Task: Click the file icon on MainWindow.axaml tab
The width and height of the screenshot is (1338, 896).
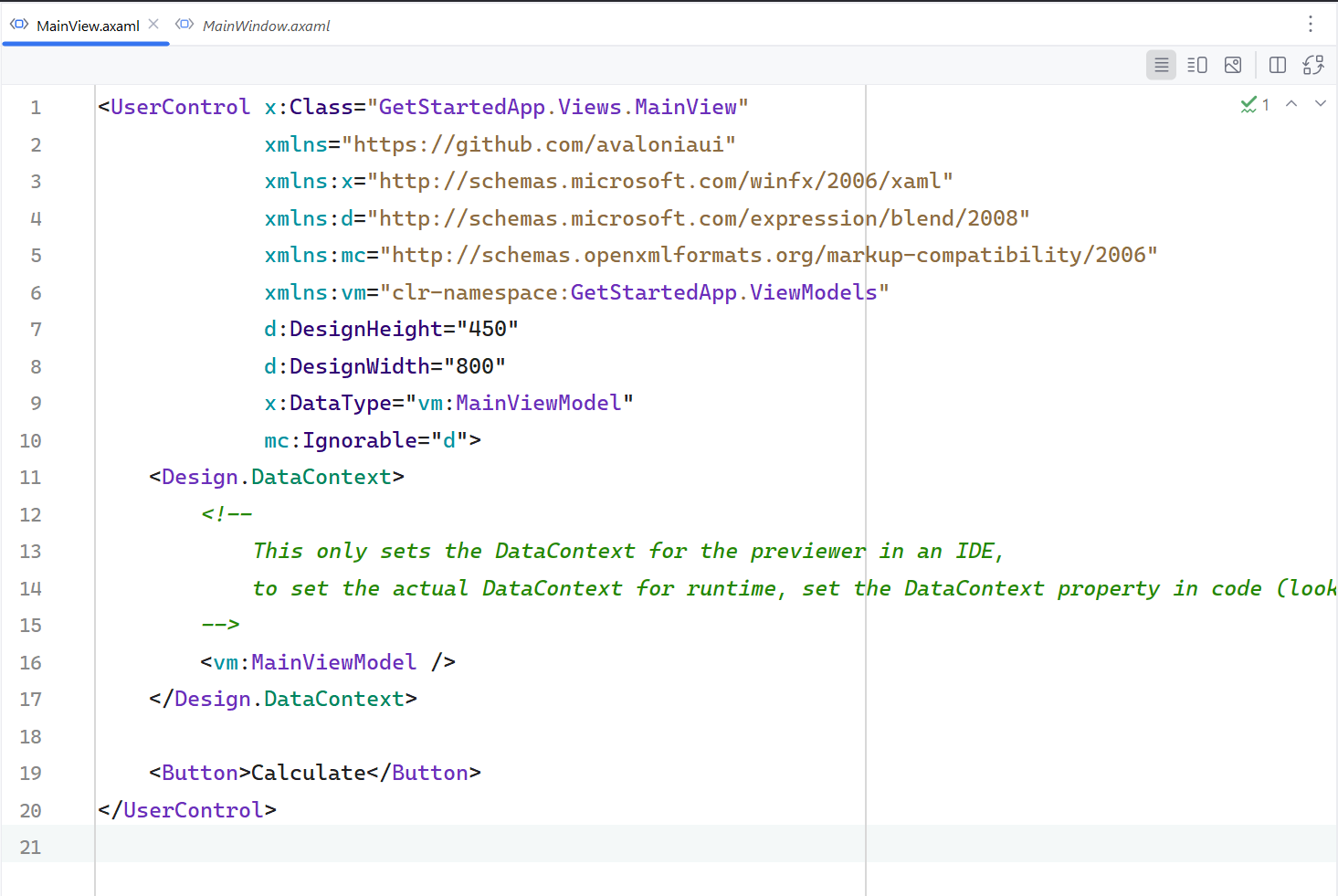Action: point(185,25)
